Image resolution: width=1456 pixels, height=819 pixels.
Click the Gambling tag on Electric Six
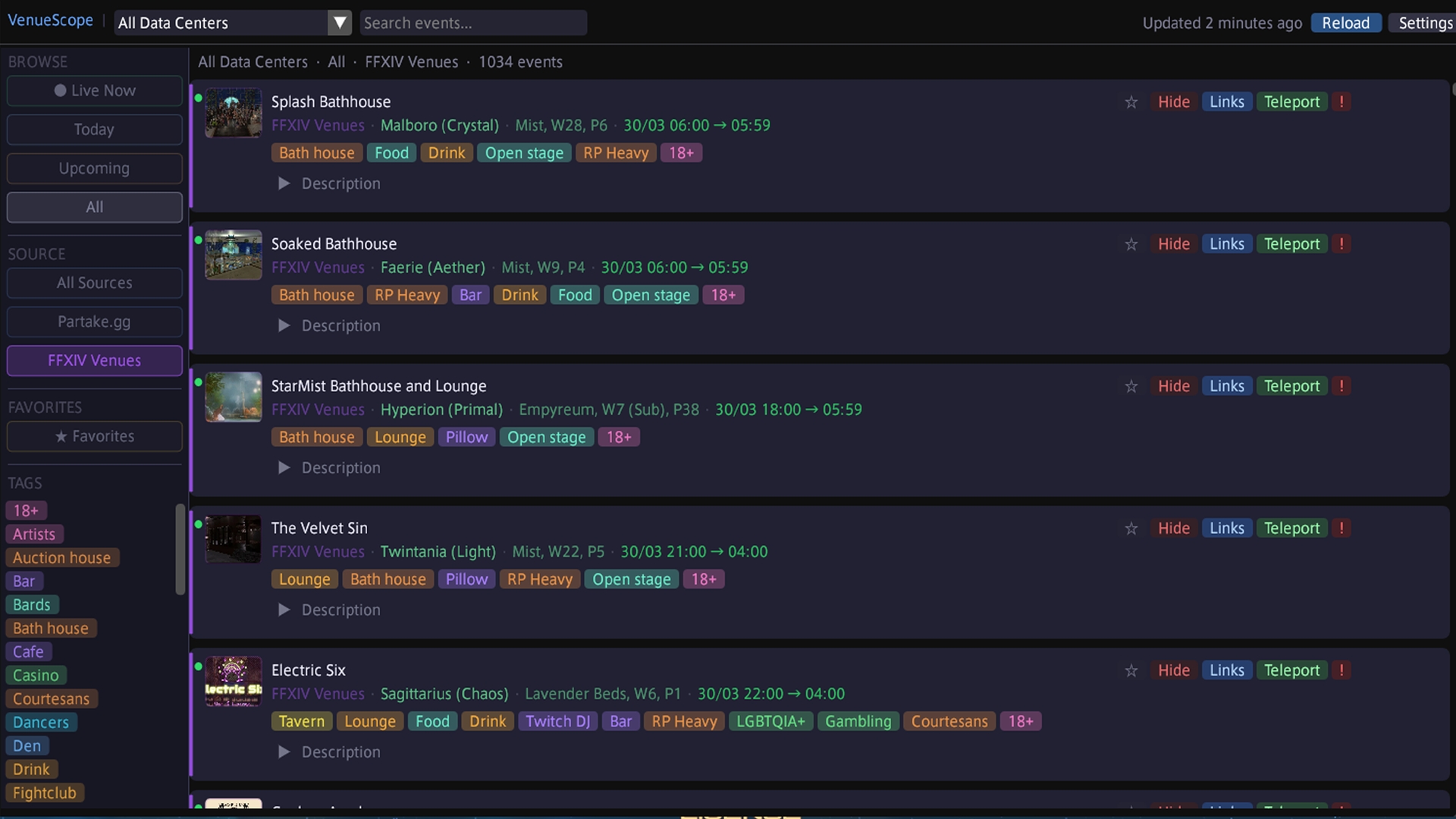(858, 721)
